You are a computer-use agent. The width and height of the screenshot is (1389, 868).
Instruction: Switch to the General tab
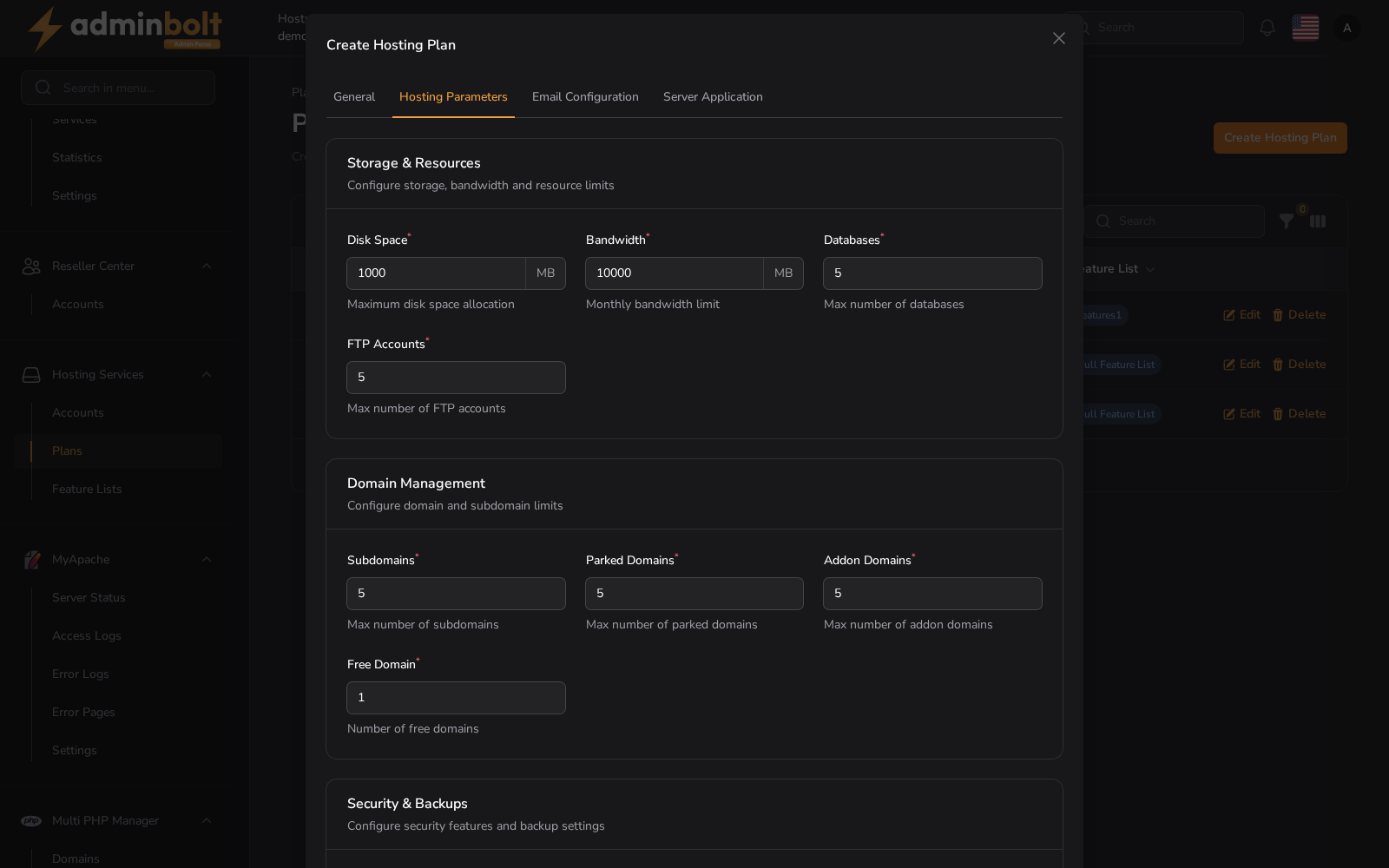pyautogui.click(x=354, y=97)
